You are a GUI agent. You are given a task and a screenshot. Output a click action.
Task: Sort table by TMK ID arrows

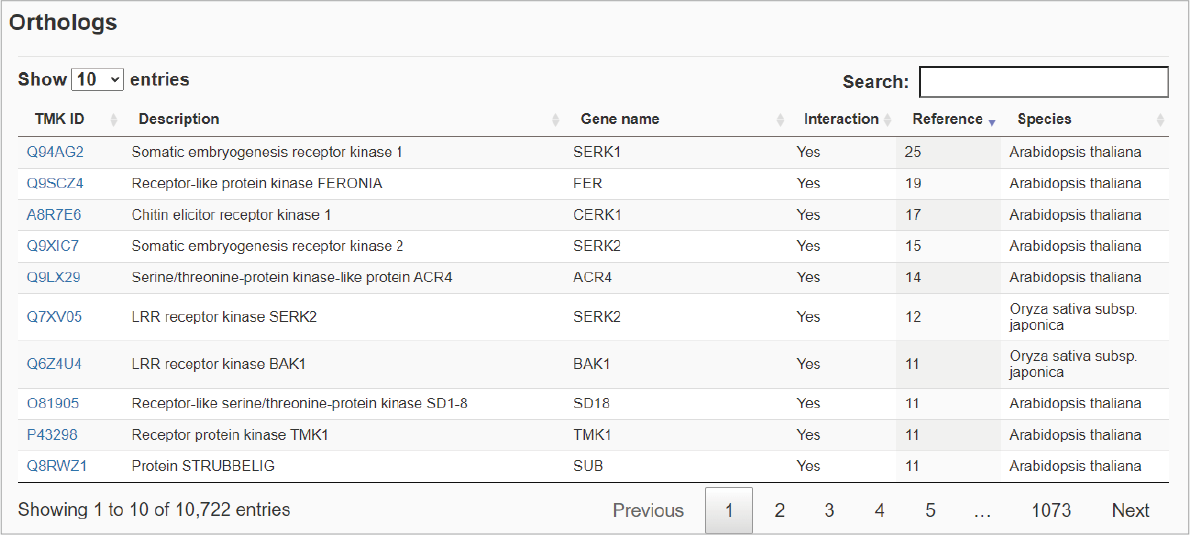click(115, 120)
